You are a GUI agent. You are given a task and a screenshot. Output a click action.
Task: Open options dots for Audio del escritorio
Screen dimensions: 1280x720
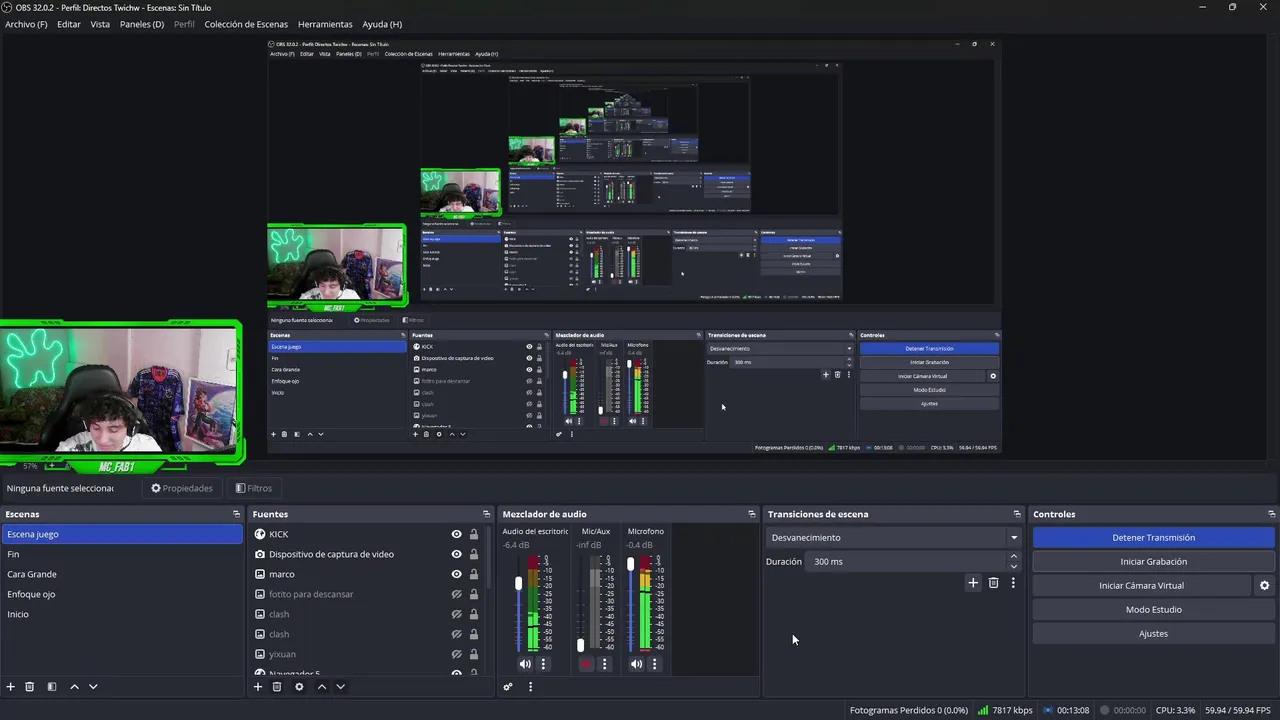point(544,664)
